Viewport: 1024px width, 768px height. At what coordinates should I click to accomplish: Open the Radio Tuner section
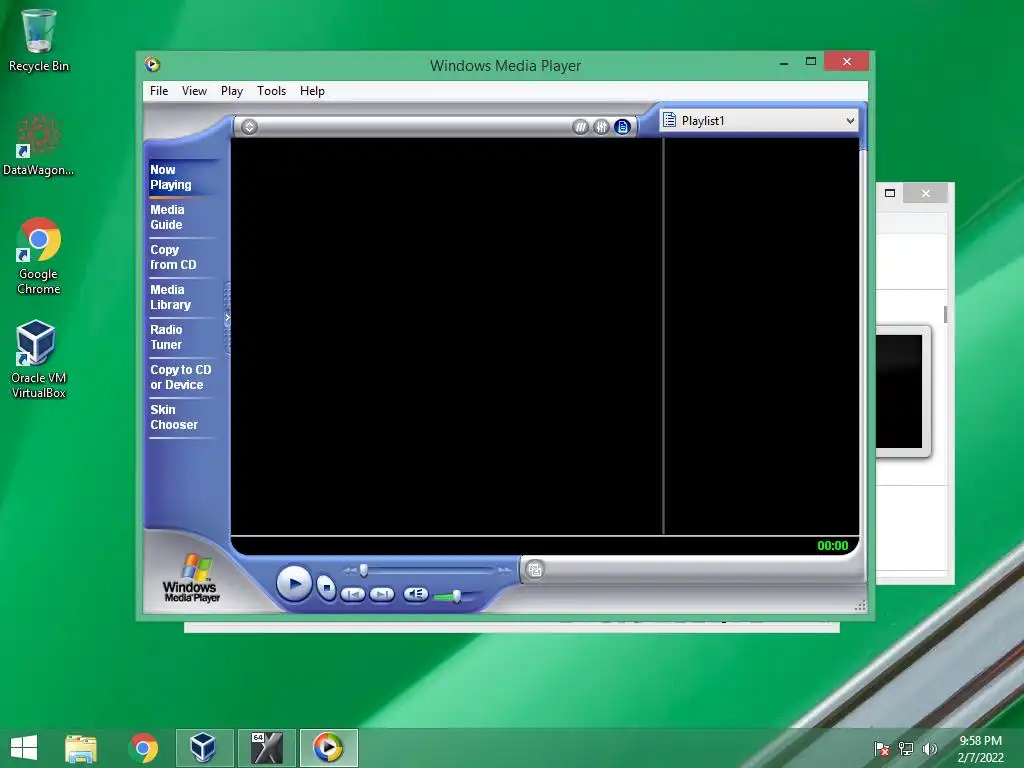[167, 337]
